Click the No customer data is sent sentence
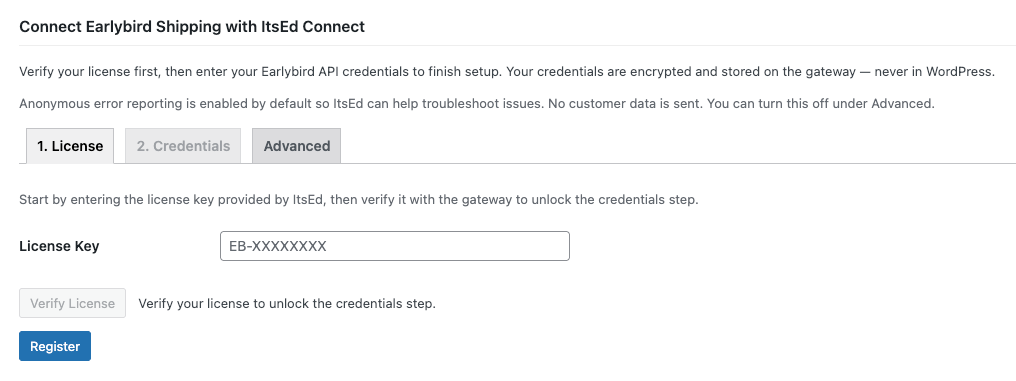 pos(625,104)
